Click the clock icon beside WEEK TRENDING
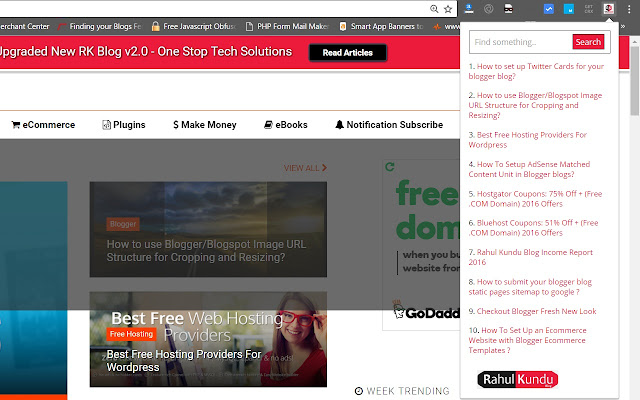This screenshot has width=640, height=400. [x=359, y=391]
